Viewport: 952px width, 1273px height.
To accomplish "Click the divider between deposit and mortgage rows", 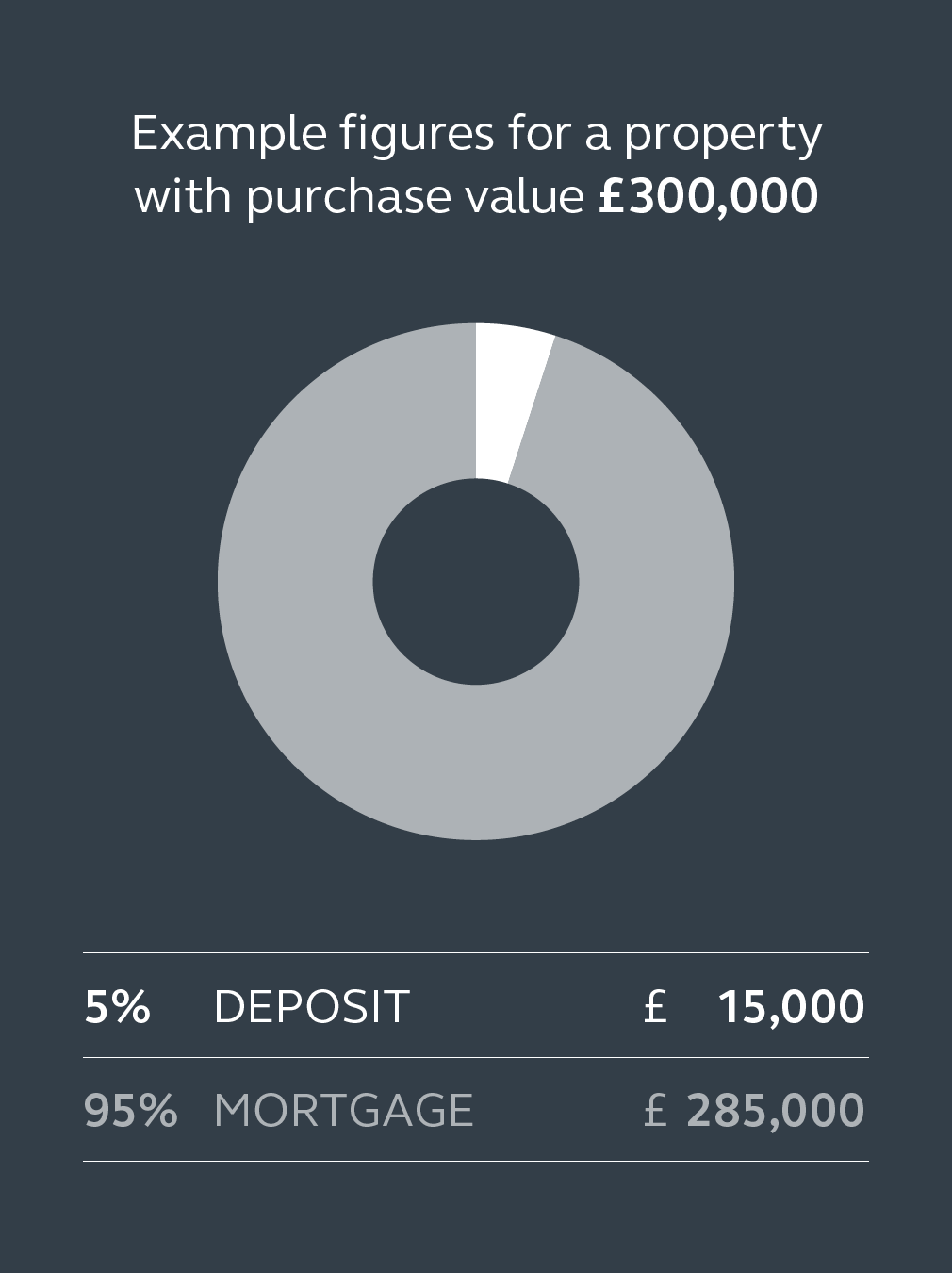I will (x=476, y=1058).
